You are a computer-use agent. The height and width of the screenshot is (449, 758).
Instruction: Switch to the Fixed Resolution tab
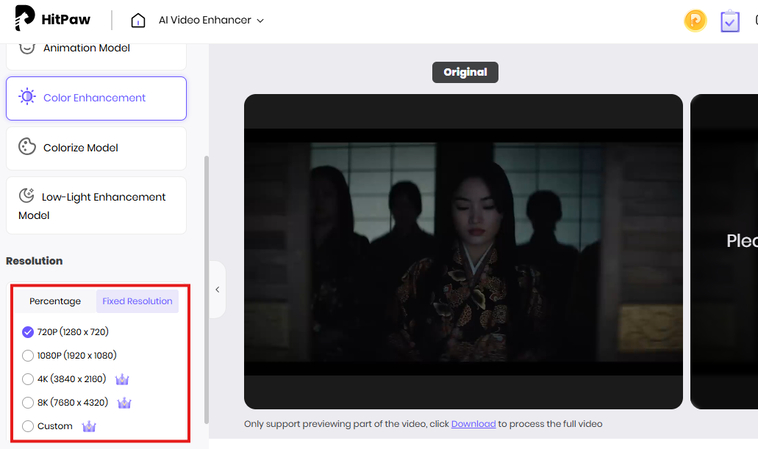click(137, 301)
